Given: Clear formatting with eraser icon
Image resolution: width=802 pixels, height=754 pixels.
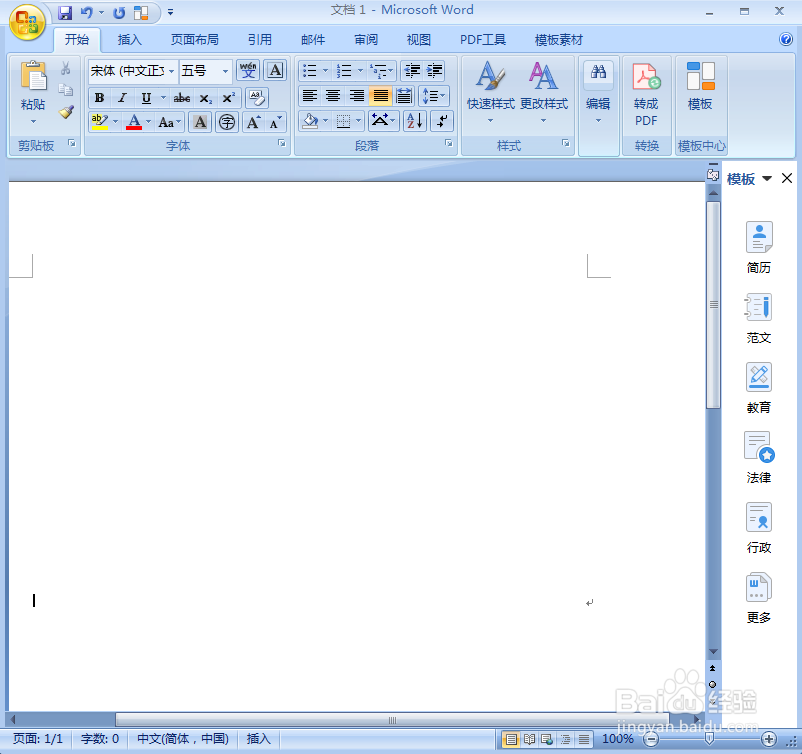Looking at the screenshot, I should pos(257,97).
